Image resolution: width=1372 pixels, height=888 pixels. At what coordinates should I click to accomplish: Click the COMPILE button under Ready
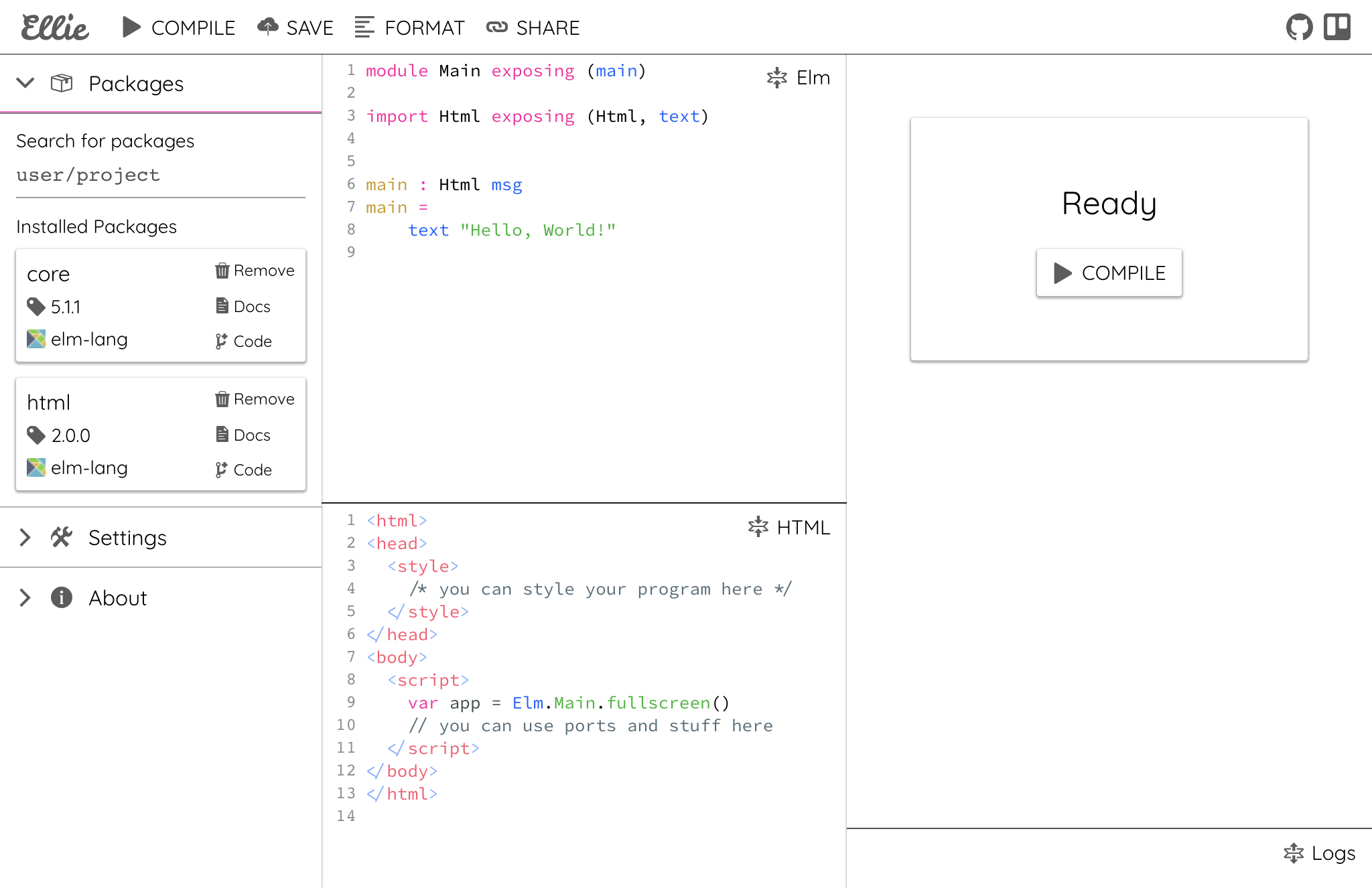tap(1109, 273)
